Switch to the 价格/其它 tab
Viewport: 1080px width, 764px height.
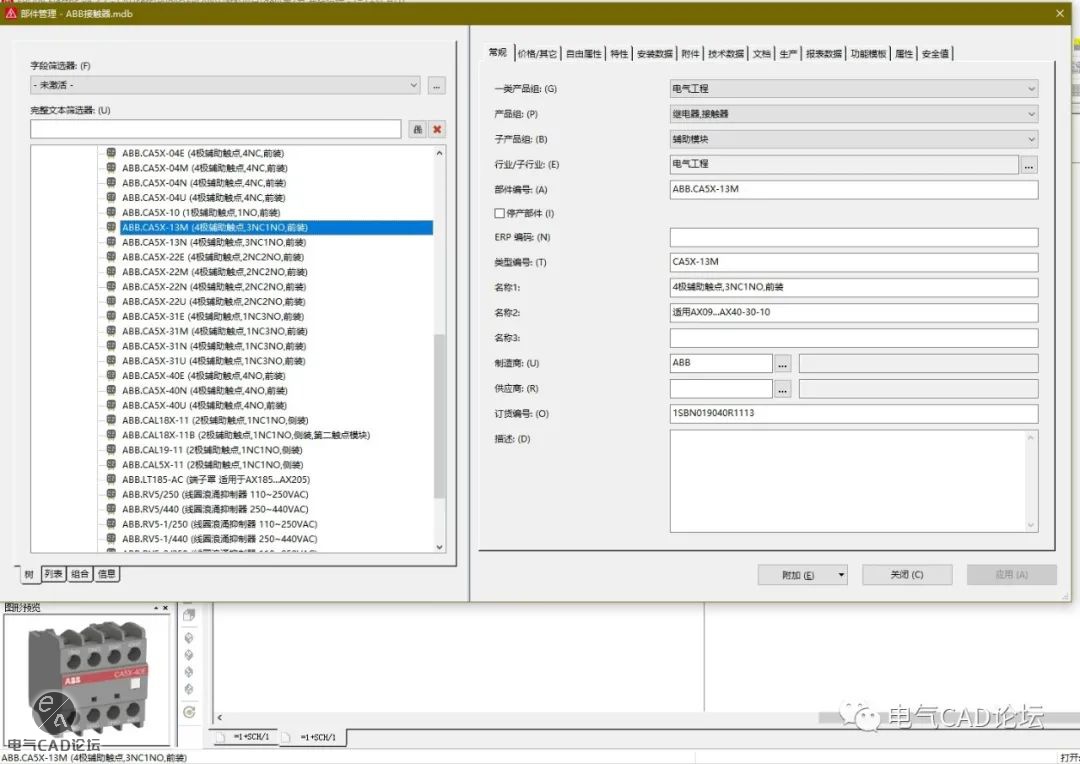tap(537, 54)
